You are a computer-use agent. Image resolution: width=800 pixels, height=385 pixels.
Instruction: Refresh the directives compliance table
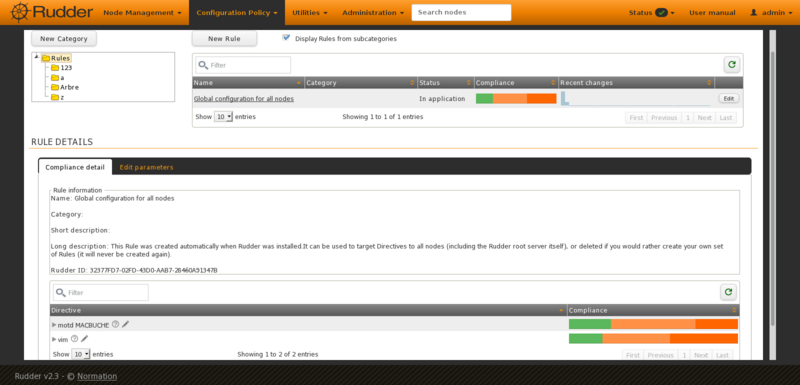coord(728,292)
